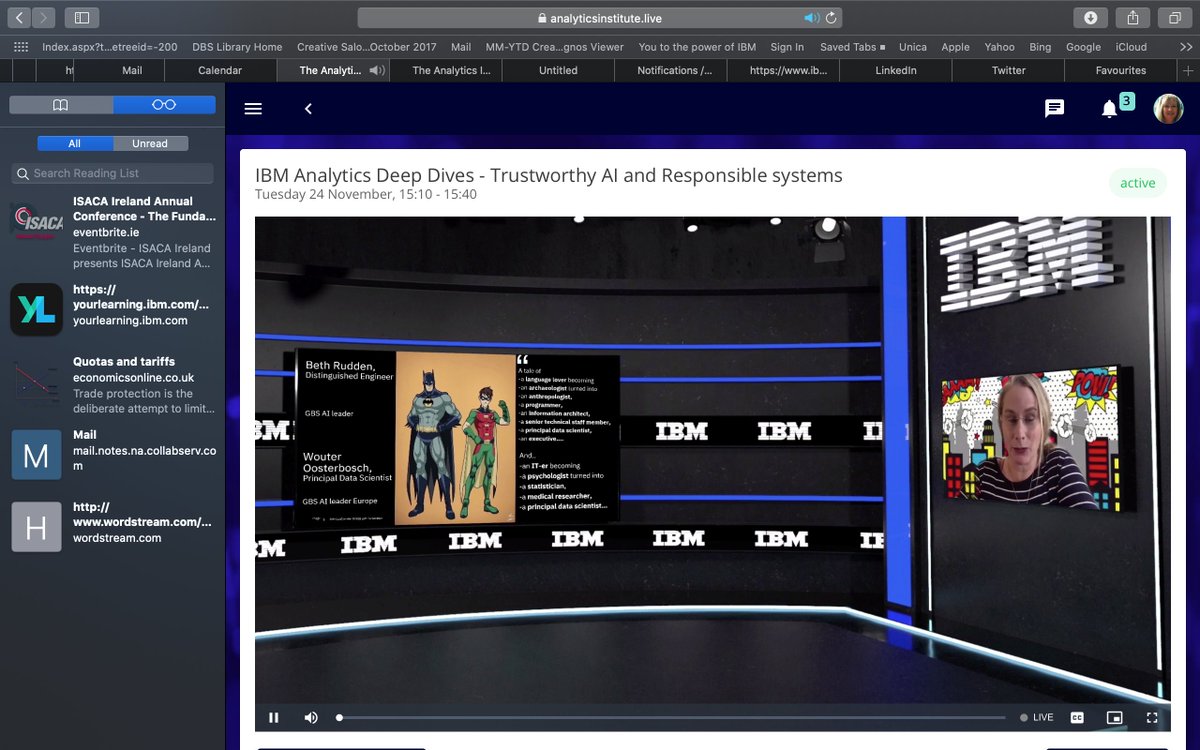Reload the page in address bar
The image size is (1200, 750).
click(831, 18)
